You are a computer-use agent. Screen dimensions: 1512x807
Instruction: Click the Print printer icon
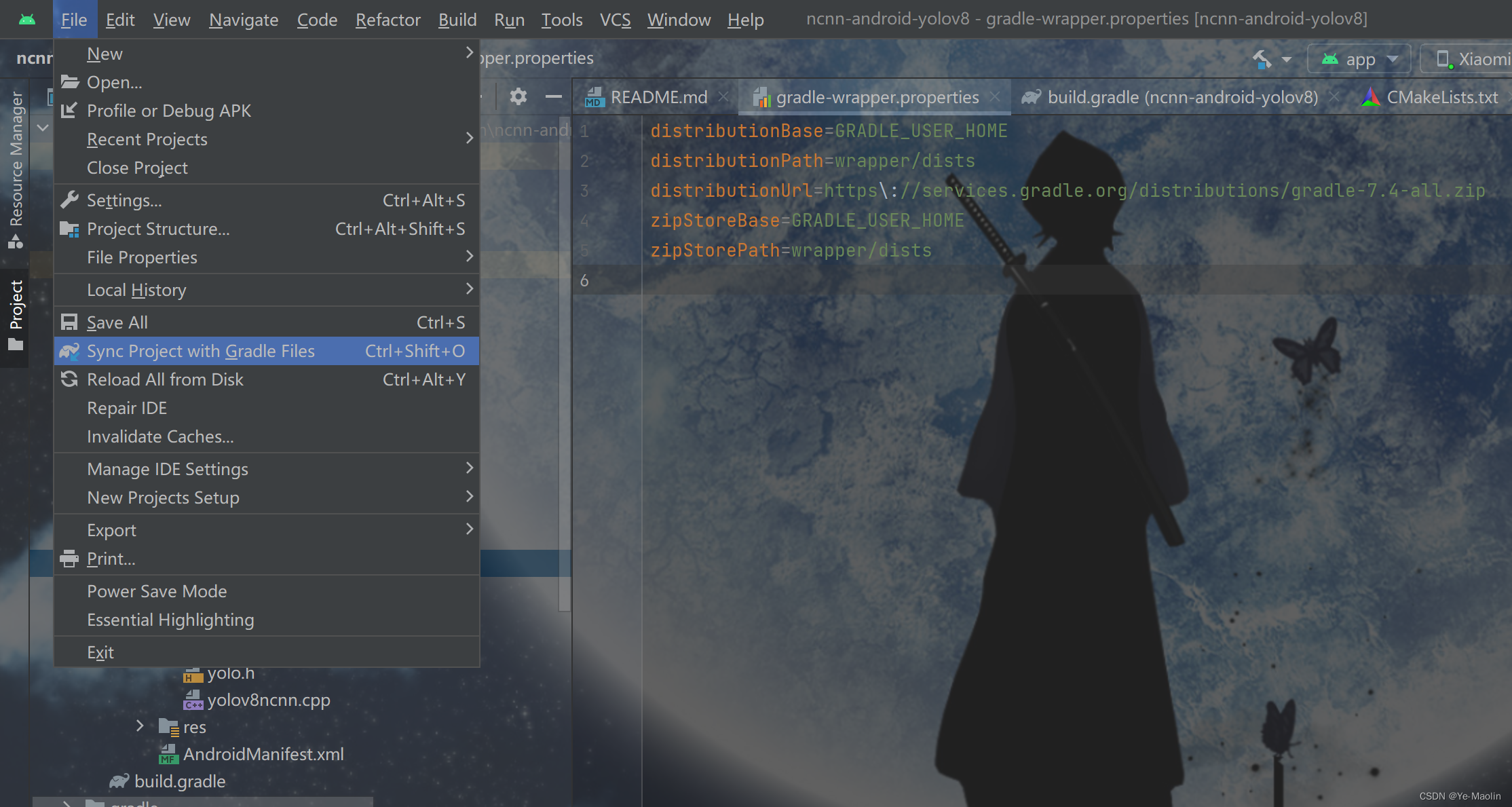pos(69,559)
